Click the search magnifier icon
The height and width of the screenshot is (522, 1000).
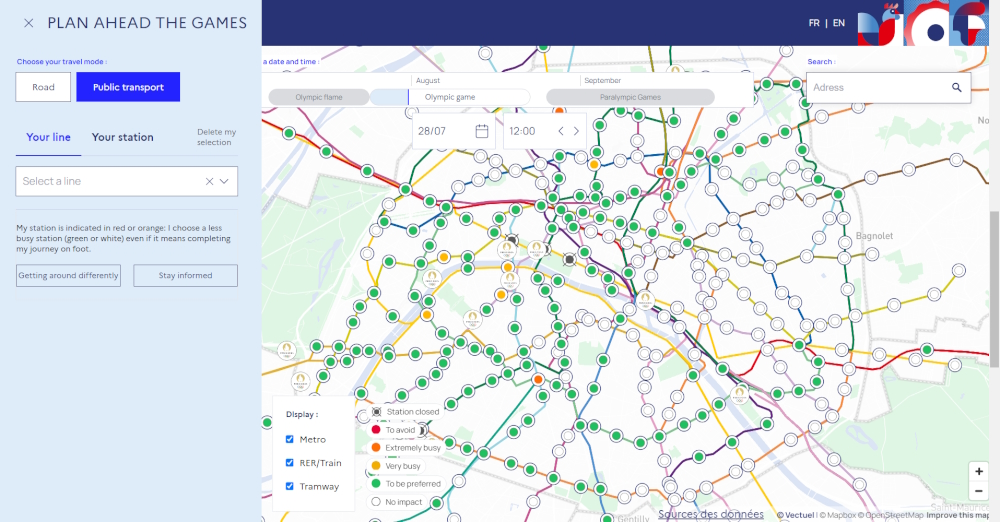957,87
